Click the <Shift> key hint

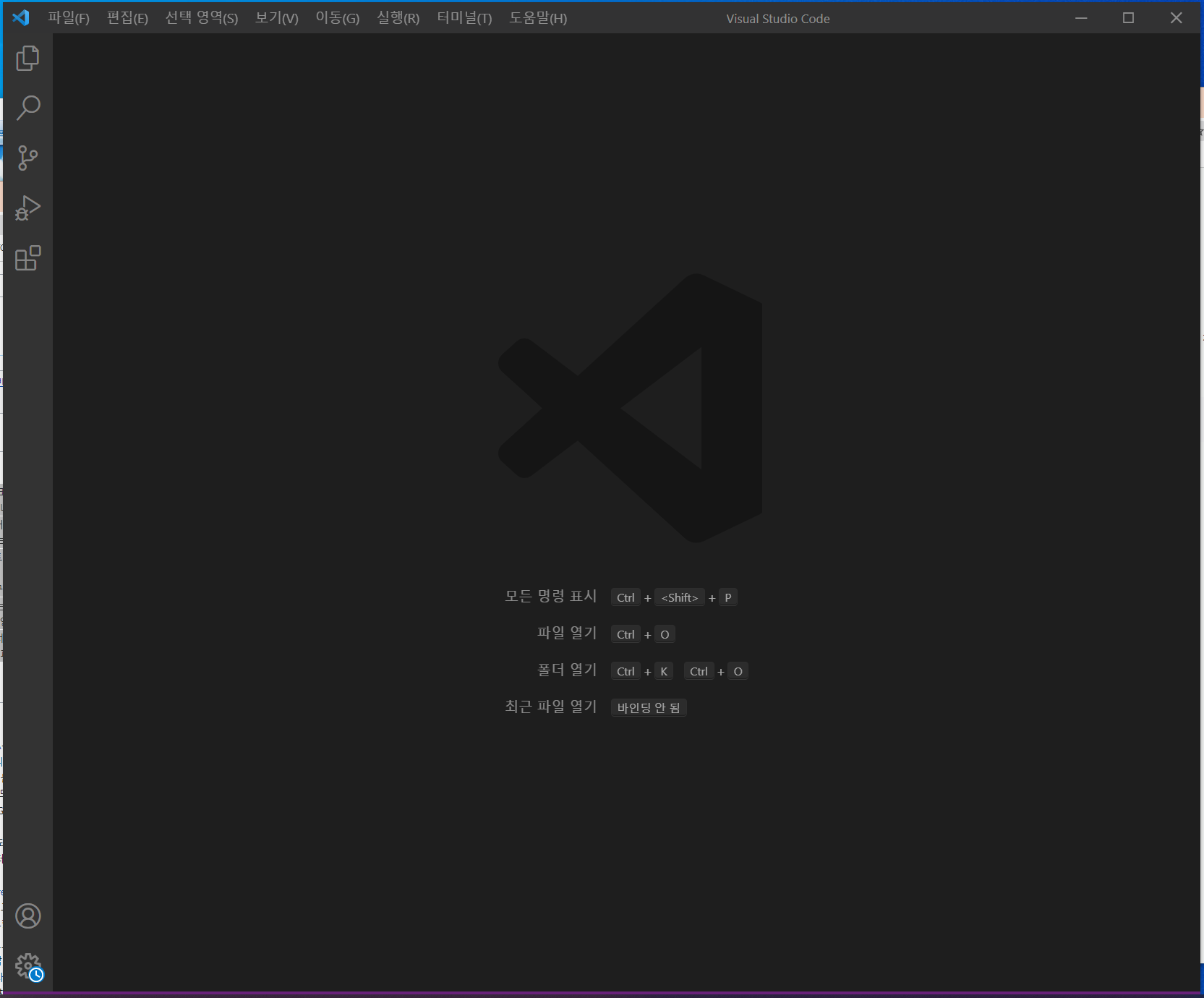coord(680,597)
